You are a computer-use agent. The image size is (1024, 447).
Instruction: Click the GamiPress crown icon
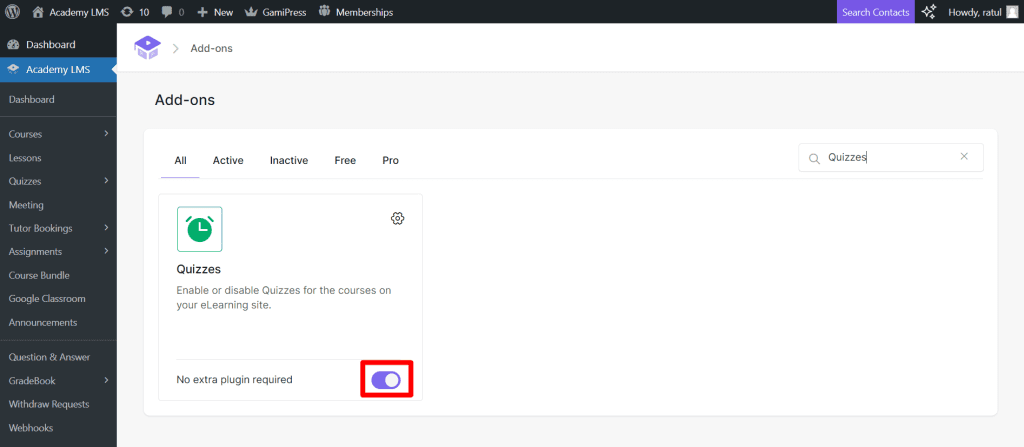[252, 12]
